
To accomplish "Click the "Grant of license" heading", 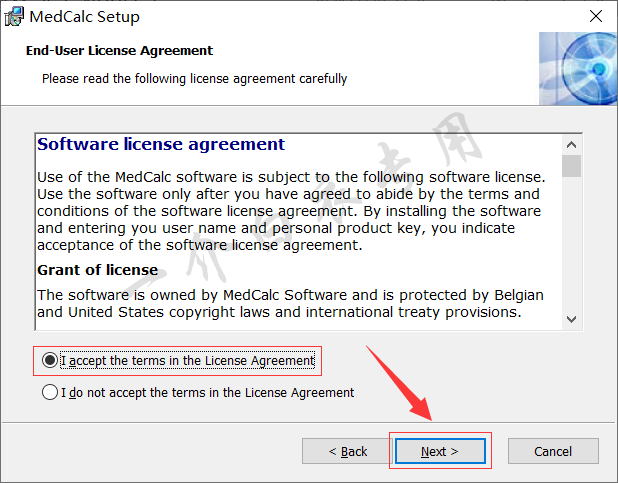I will coord(98,270).
